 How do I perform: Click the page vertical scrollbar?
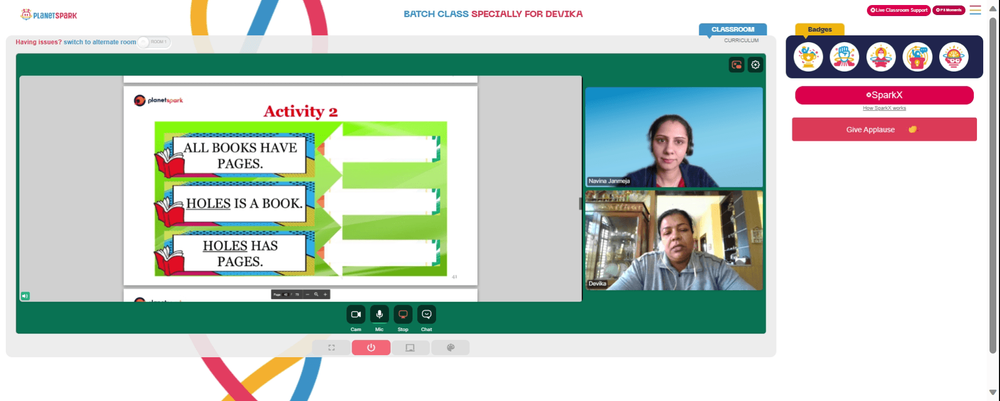pos(992,186)
